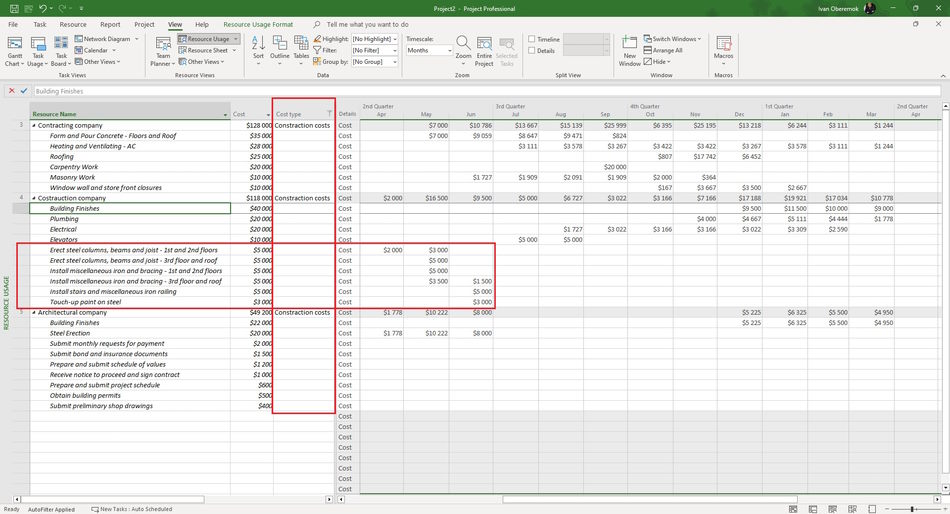Viewport: 950px width, 514px height.
Task: Open Cost type column filter
Action: 330,114
